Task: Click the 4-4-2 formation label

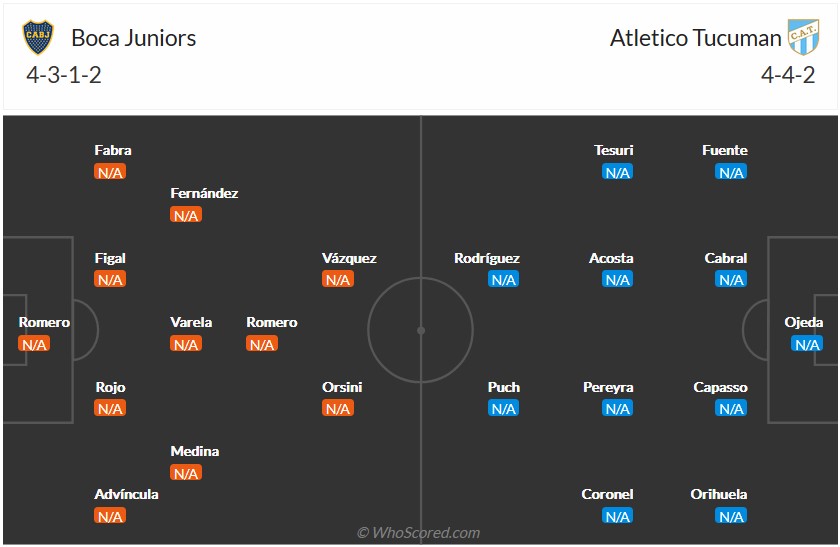Action: click(x=788, y=75)
